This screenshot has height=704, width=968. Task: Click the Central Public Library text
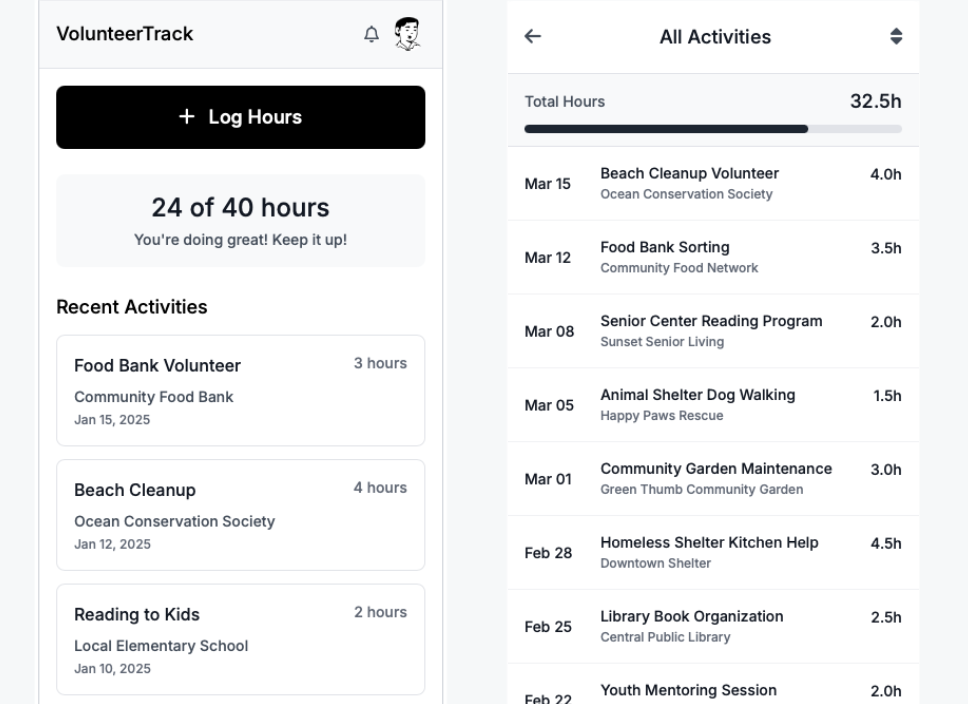[x=666, y=637]
